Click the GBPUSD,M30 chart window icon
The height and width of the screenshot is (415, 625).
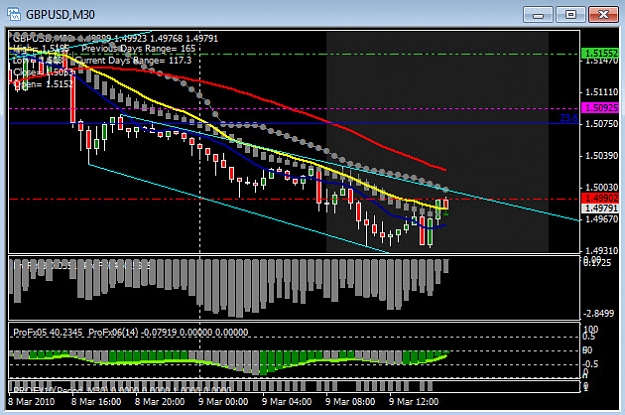click(14, 14)
